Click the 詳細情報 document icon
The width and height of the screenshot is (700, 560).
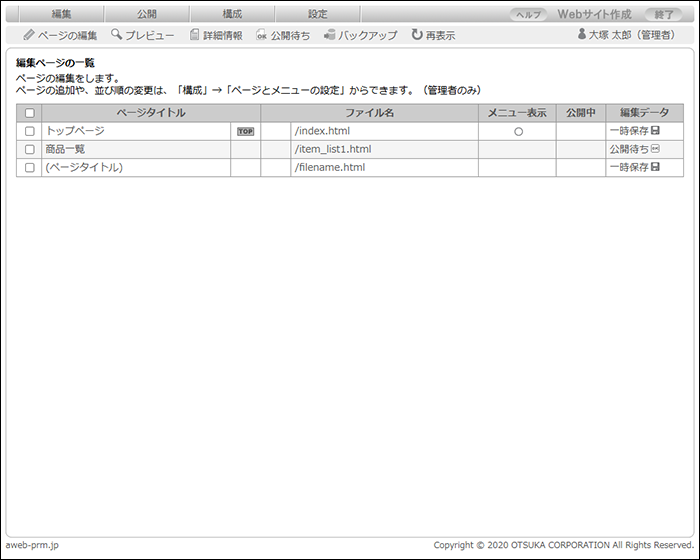pos(194,35)
